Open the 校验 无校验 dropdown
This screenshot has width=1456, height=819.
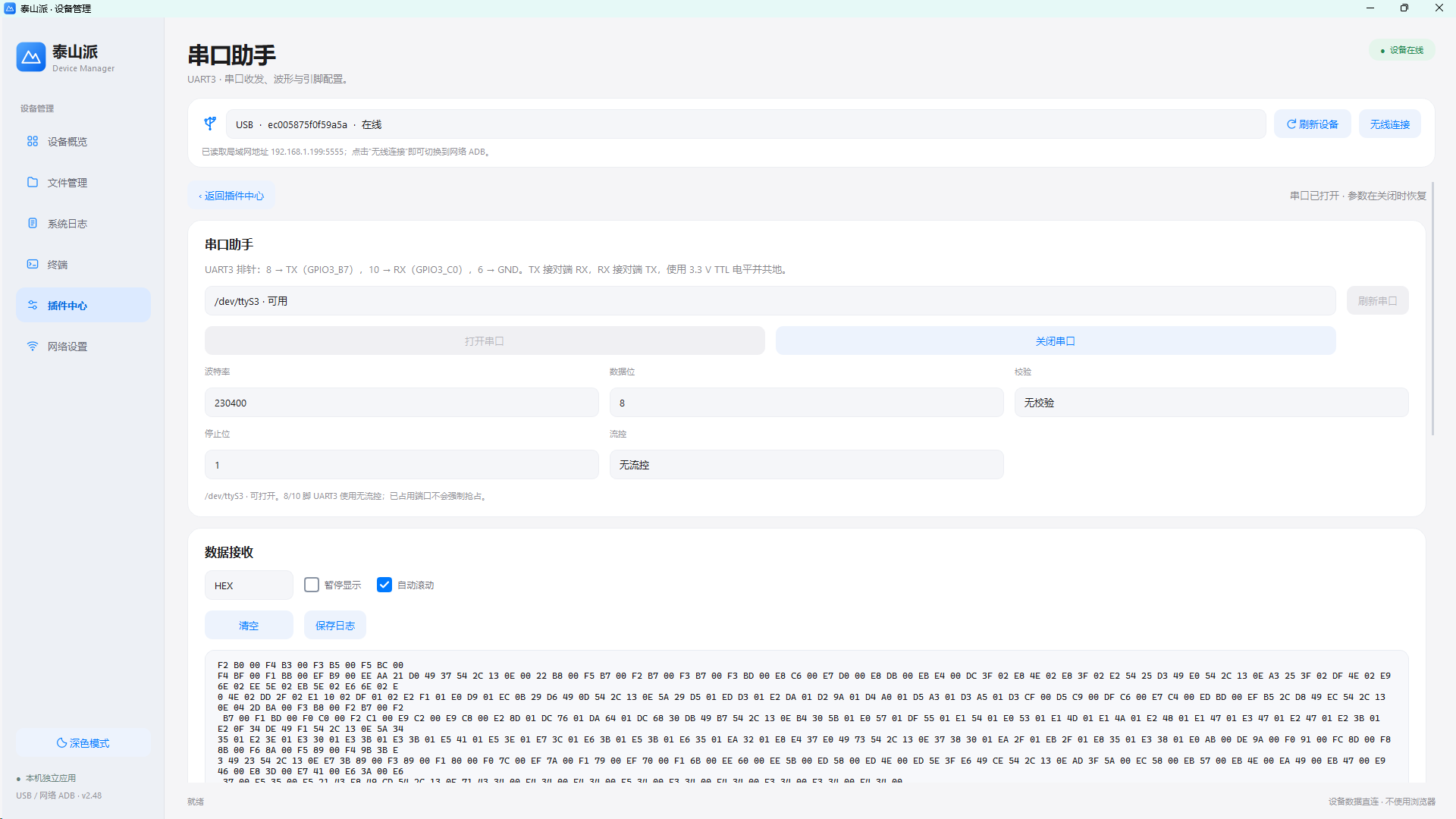pos(1211,403)
